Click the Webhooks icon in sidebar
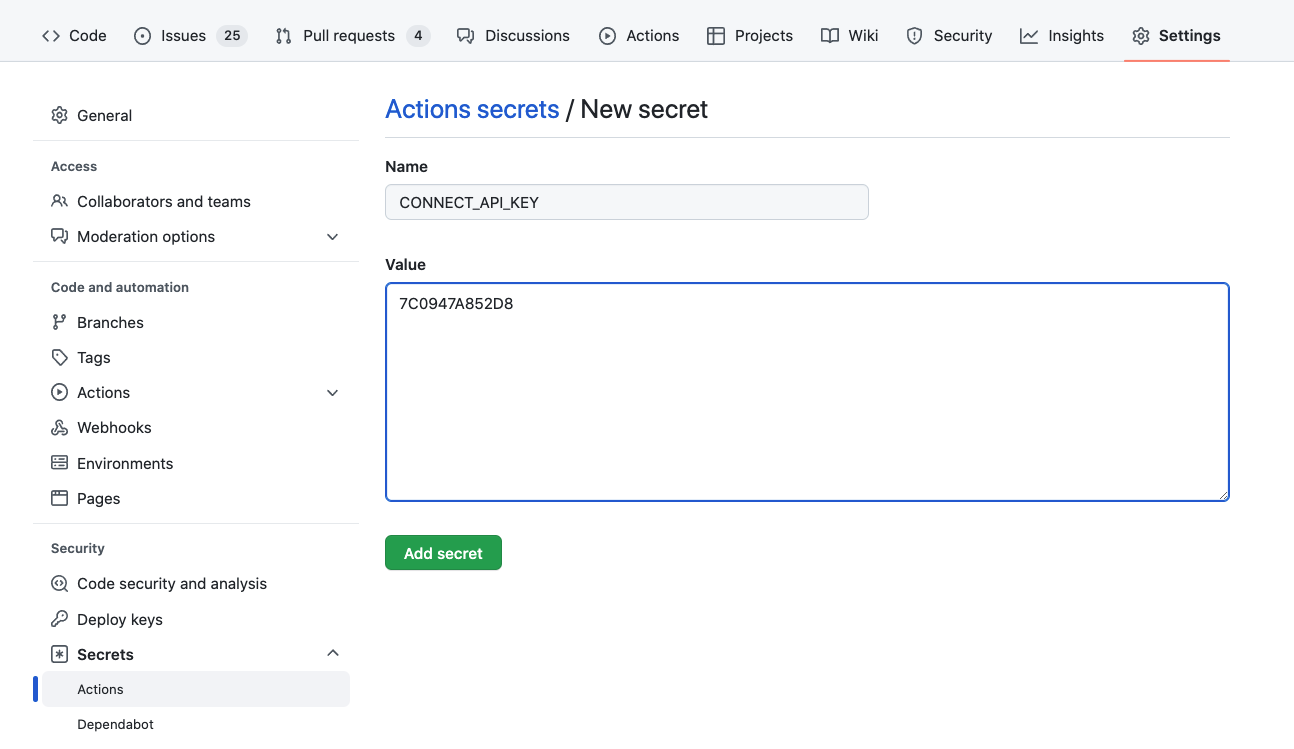This screenshot has width=1294, height=749. pos(59,428)
